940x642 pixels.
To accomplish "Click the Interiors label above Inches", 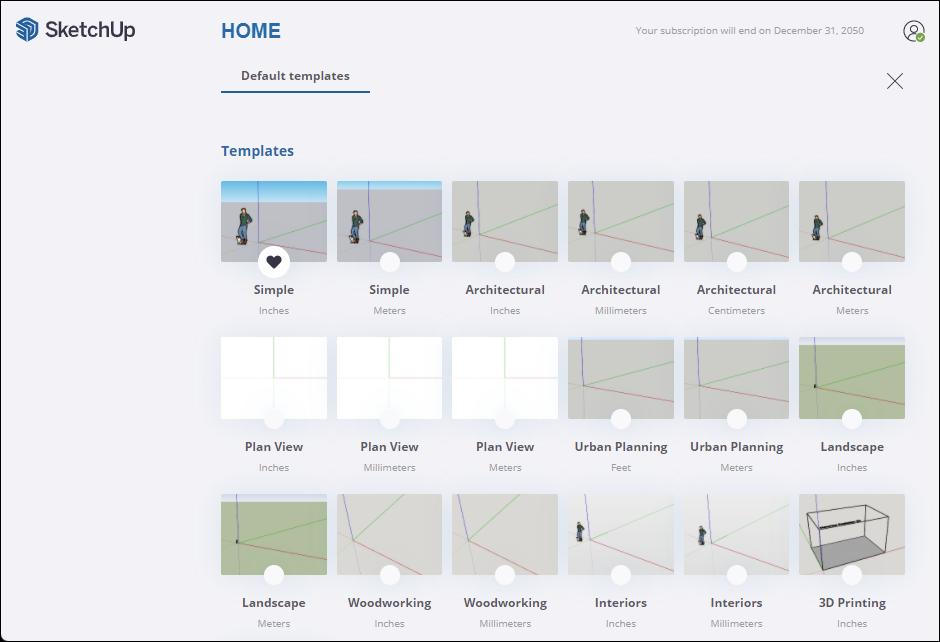I will point(620,603).
